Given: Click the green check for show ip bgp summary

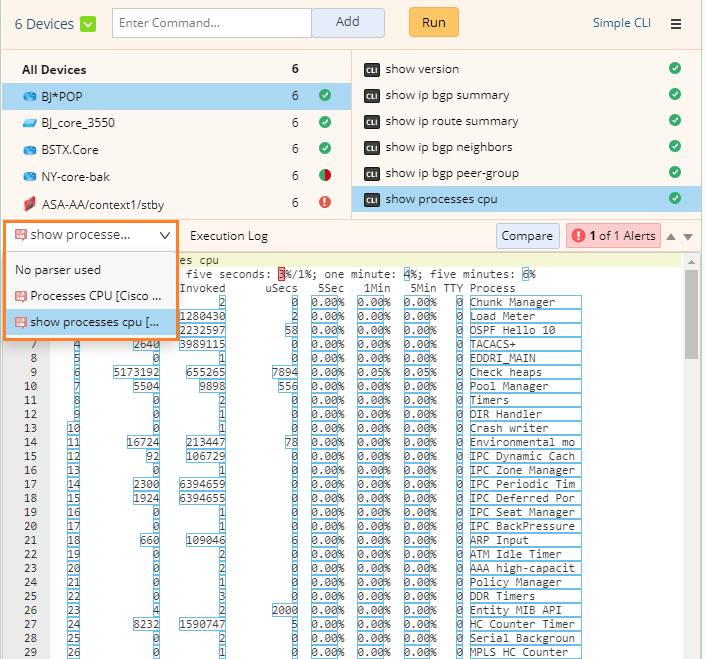Looking at the screenshot, I should pos(675,95).
